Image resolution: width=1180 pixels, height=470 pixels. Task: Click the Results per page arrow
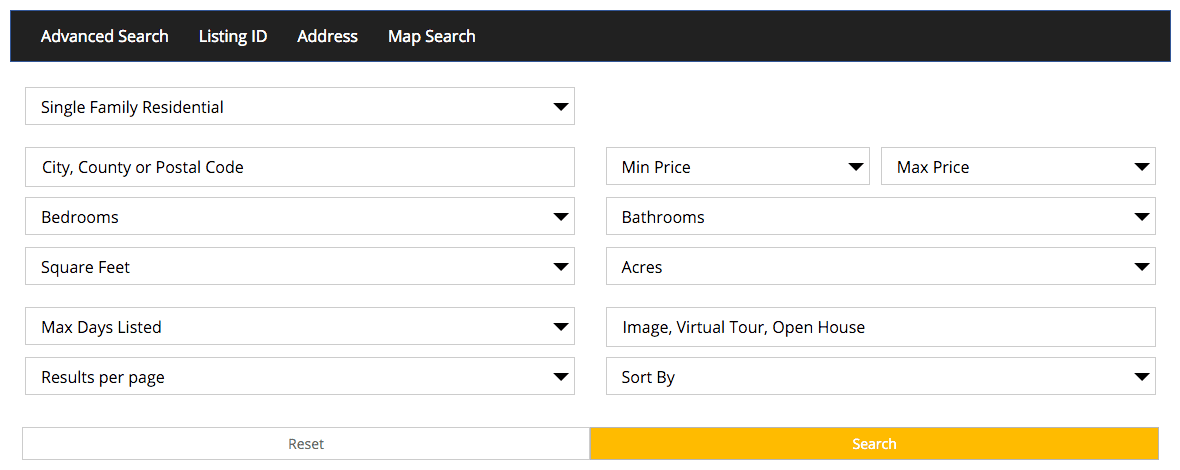pyautogui.click(x=561, y=377)
